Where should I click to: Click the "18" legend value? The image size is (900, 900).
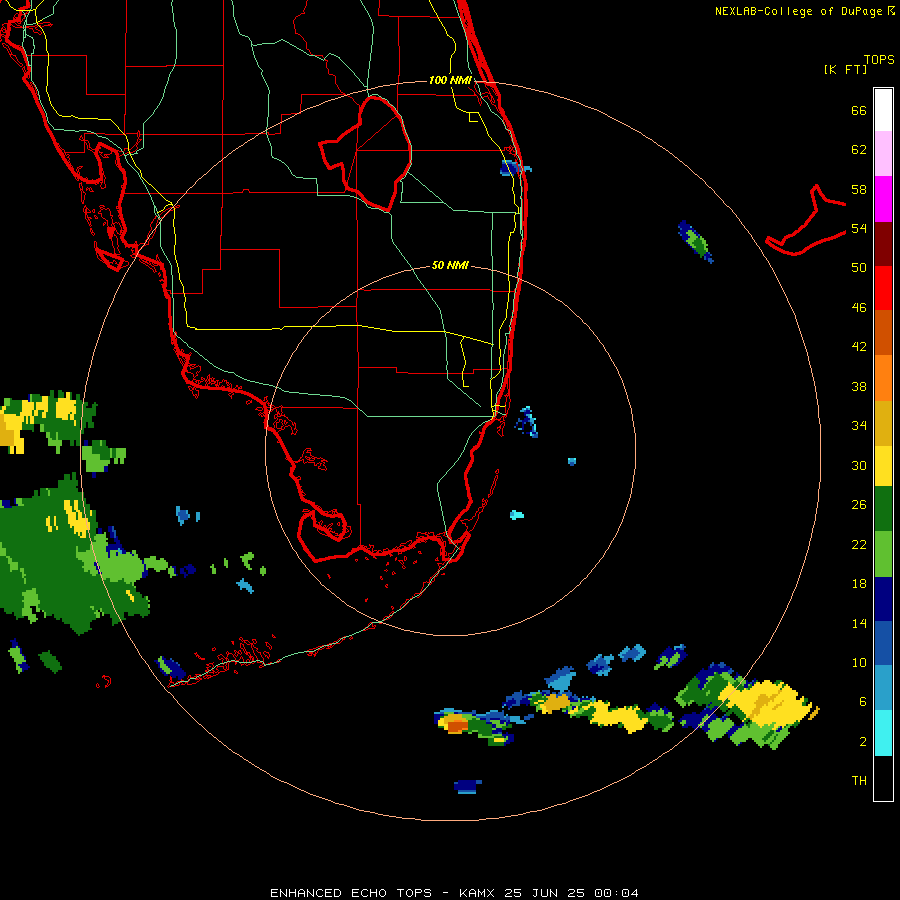click(859, 584)
